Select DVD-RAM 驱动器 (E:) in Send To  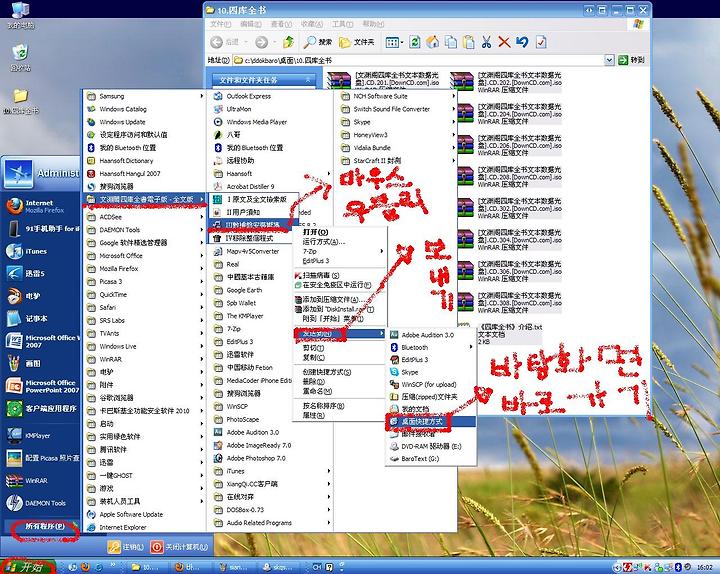(x=431, y=446)
